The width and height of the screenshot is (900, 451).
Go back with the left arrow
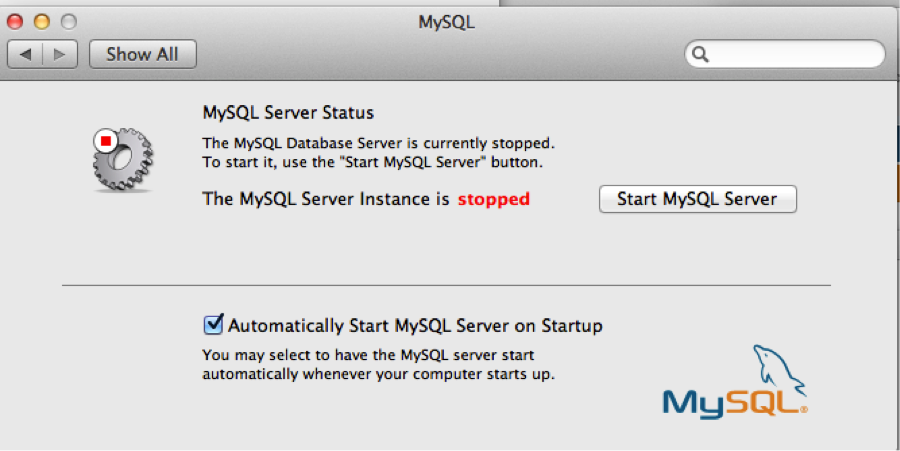25,54
